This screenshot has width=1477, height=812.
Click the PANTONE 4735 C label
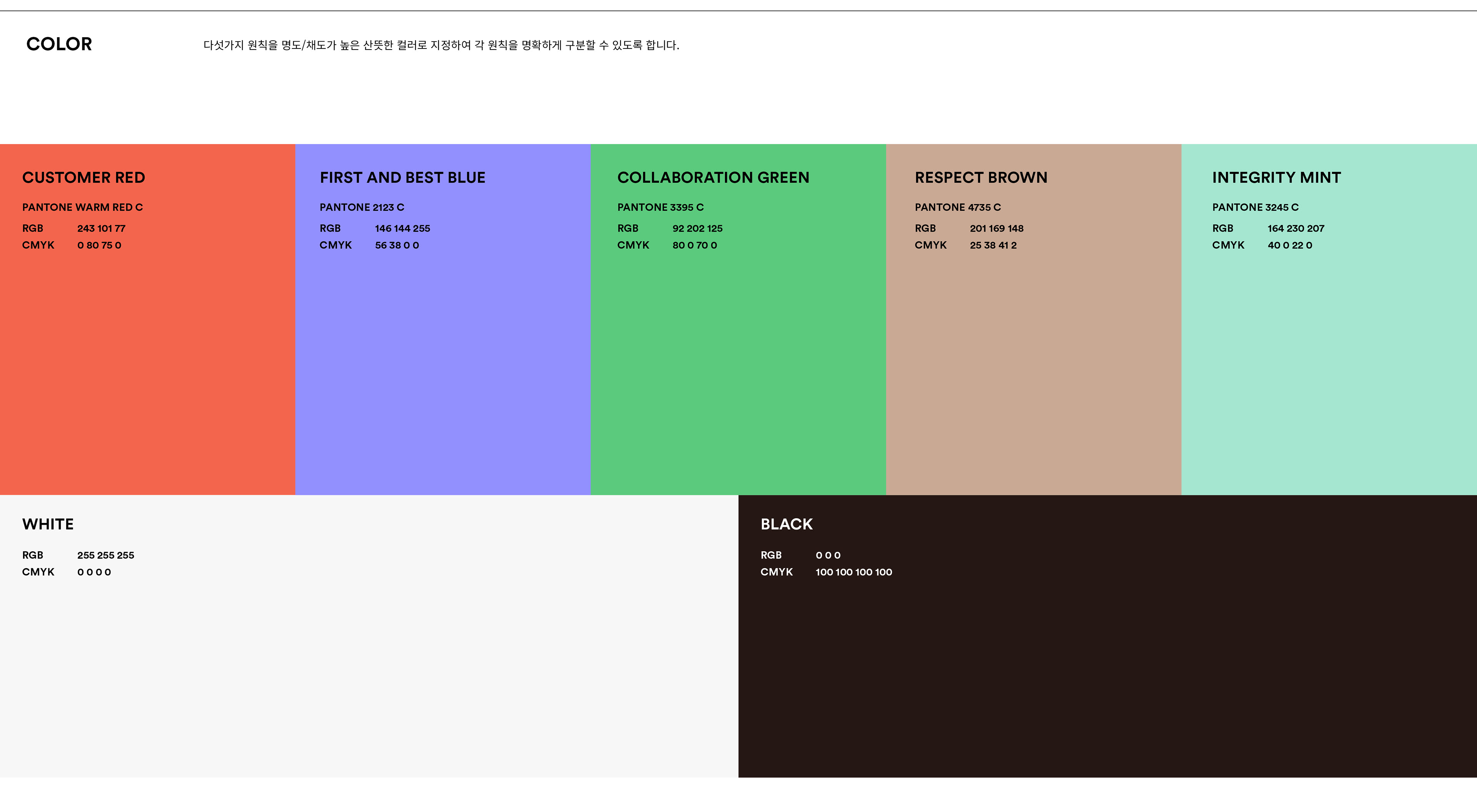coord(957,207)
